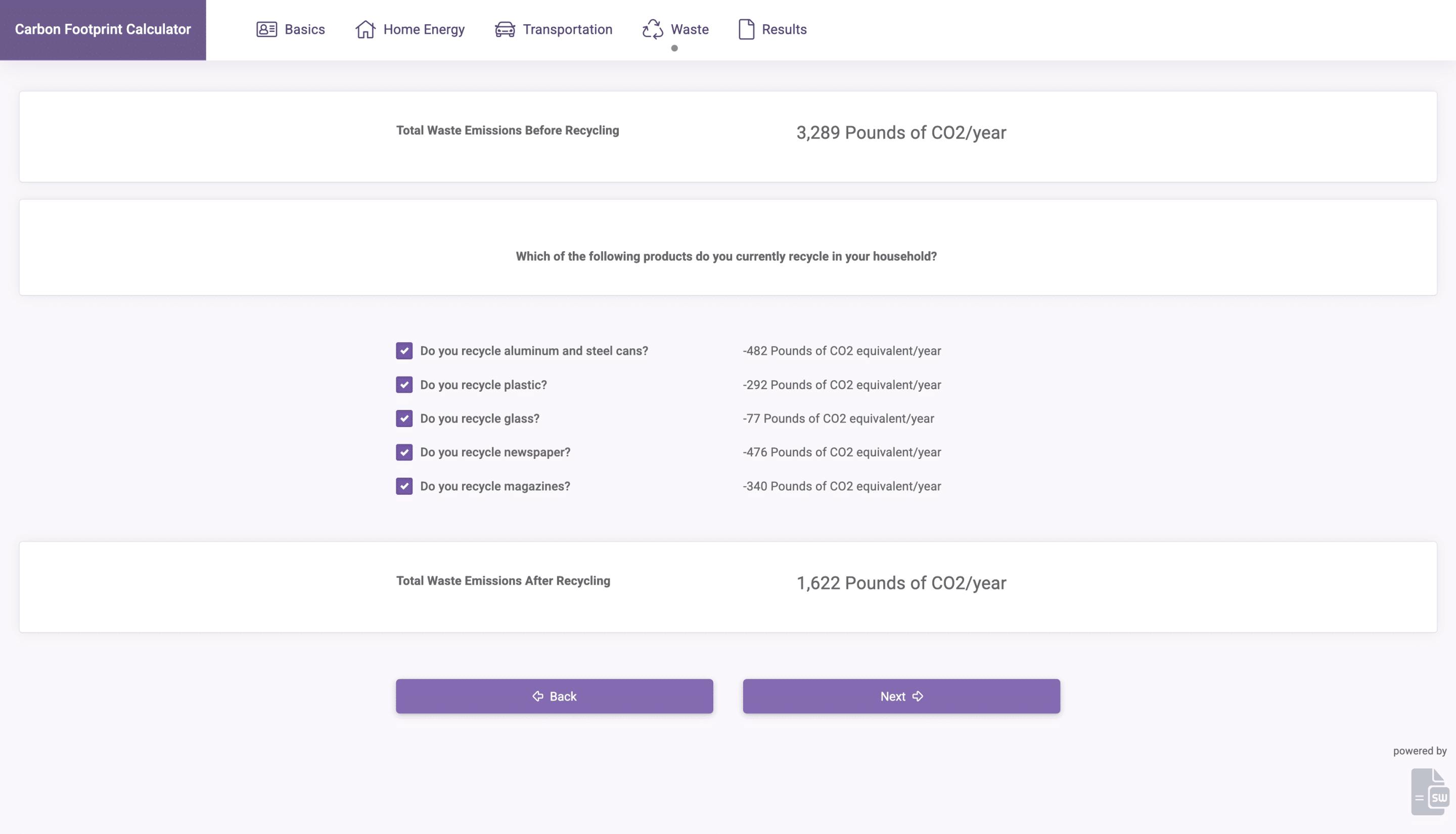Switch to the Transportation tab

(567, 29)
